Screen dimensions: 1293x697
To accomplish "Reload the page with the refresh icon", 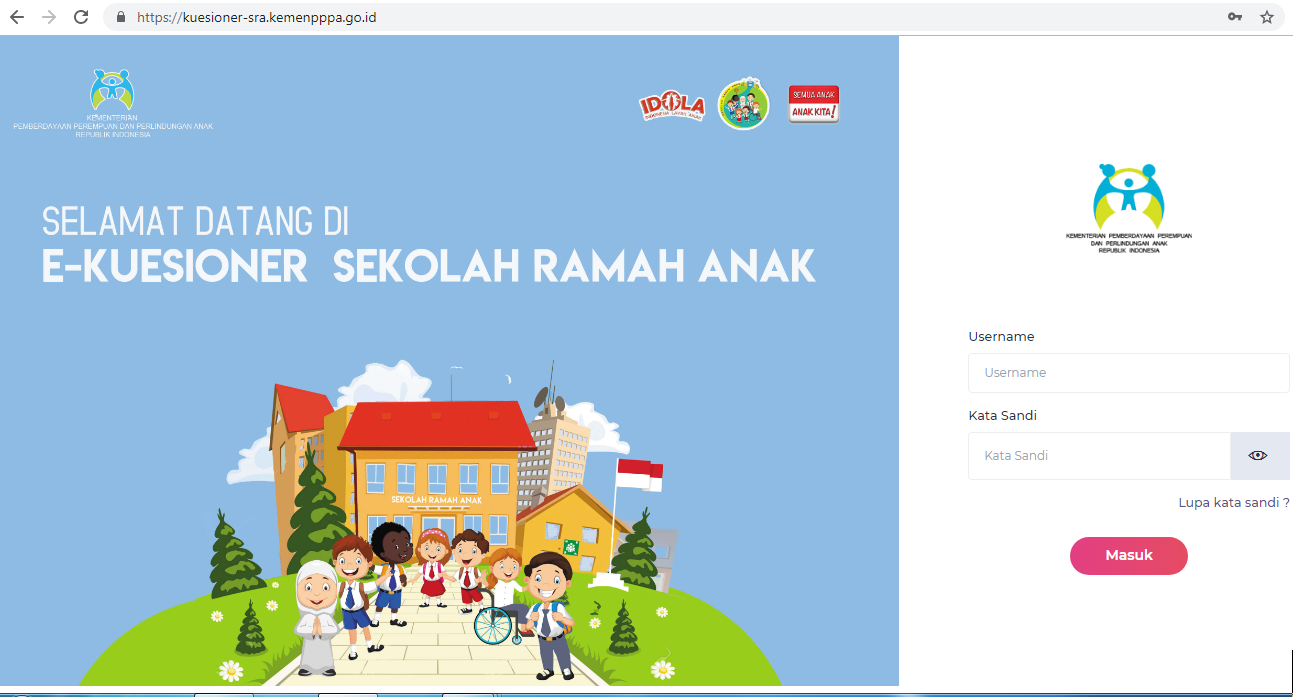I will [81, 17].
